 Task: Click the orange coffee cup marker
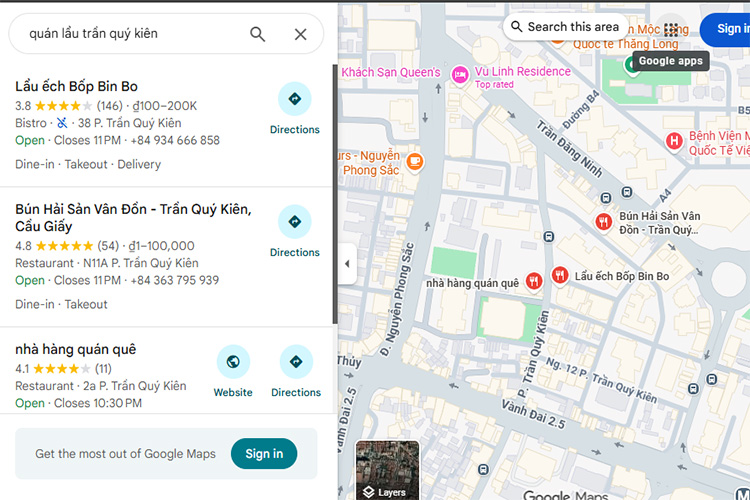click(x=415, y=161)
